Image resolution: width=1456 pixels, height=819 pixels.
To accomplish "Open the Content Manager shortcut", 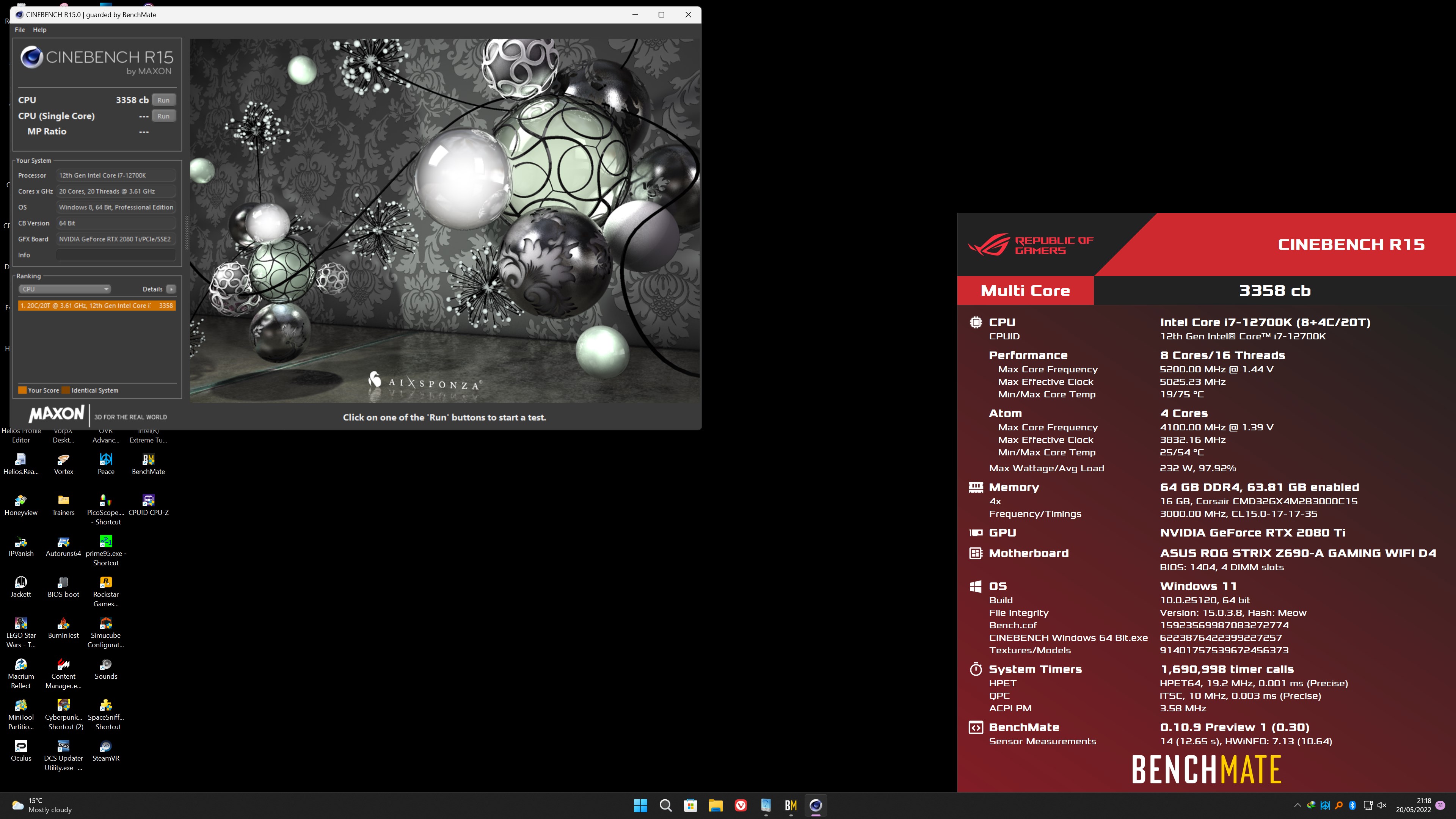I will (63, 673).
